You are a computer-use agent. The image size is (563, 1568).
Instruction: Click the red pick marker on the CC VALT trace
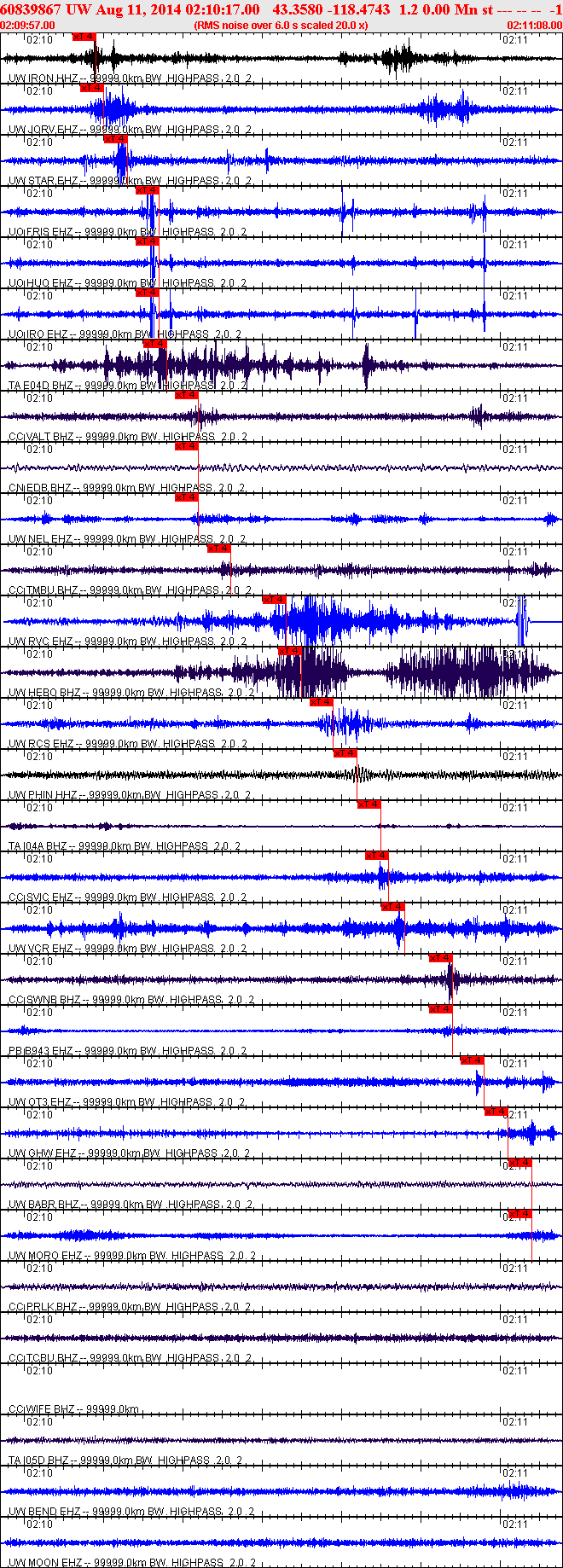pos(187,395)
